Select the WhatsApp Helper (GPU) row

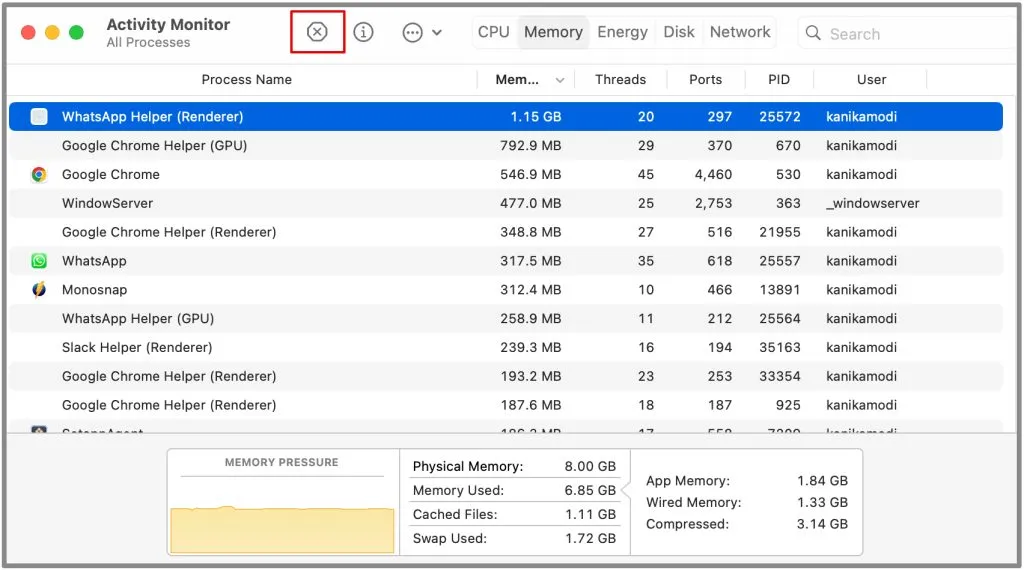coord(505,318)
